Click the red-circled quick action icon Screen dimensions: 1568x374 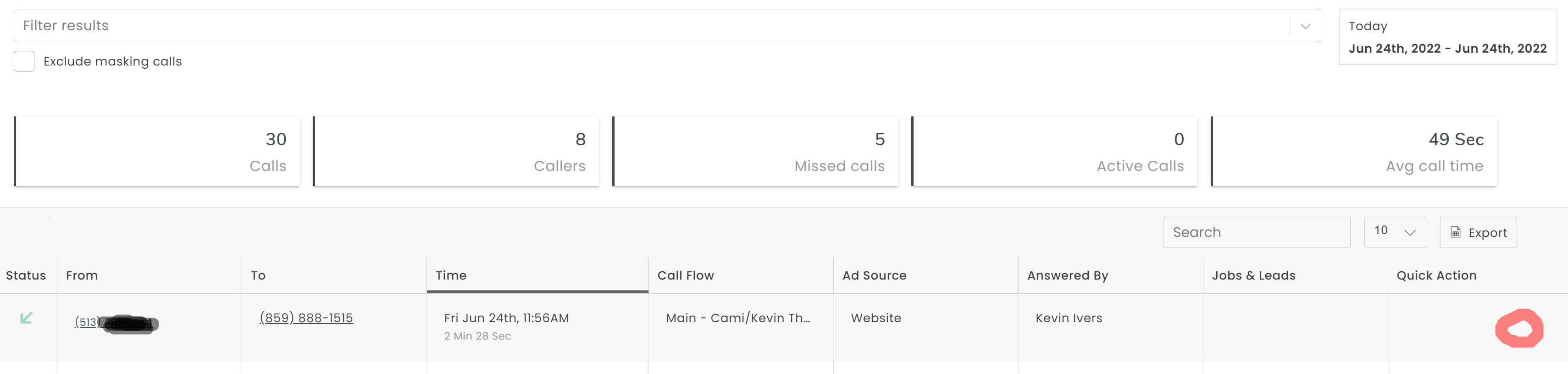coord(1519,329)
